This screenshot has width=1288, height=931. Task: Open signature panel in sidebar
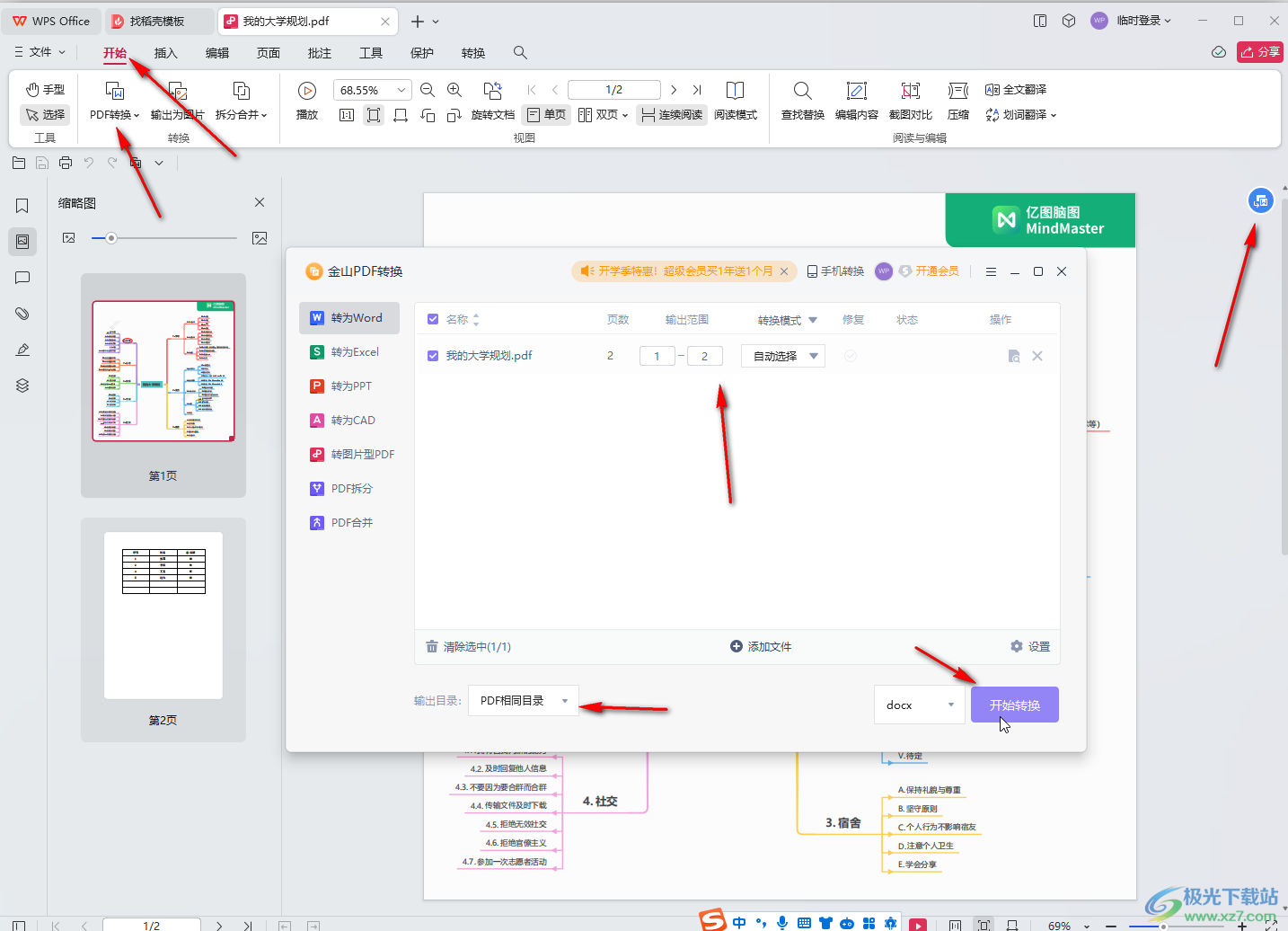tap(22, 350)
